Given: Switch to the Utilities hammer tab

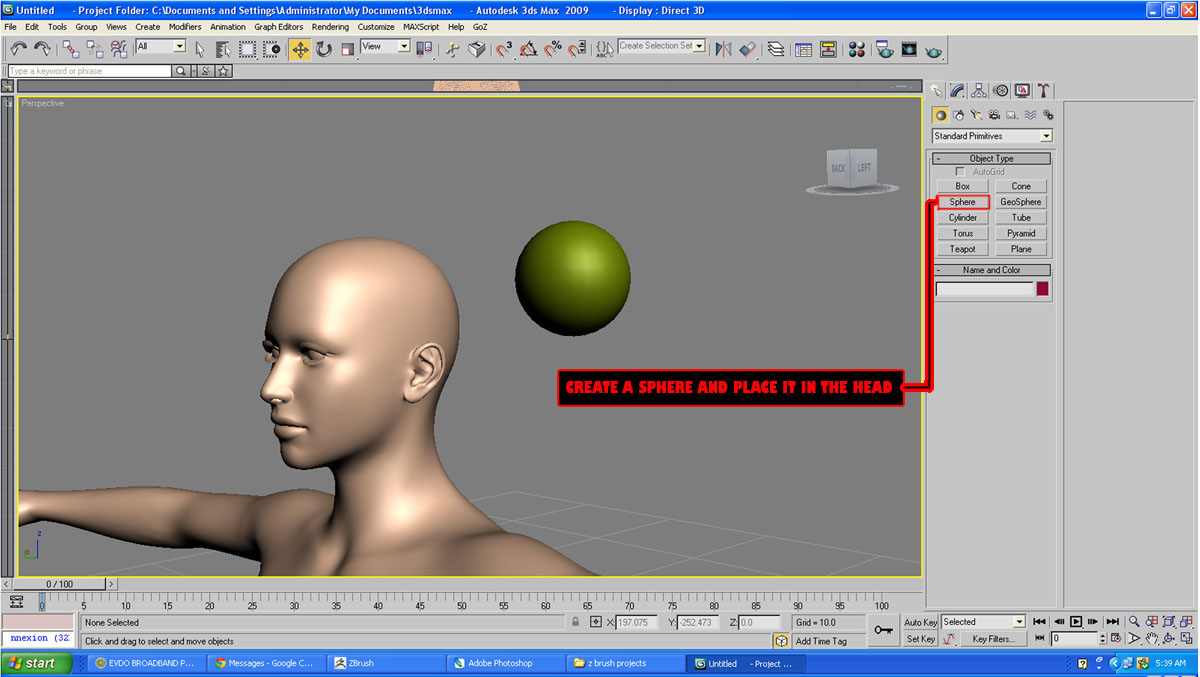Looking at the screenshot, I should [x=1044, y=90].
